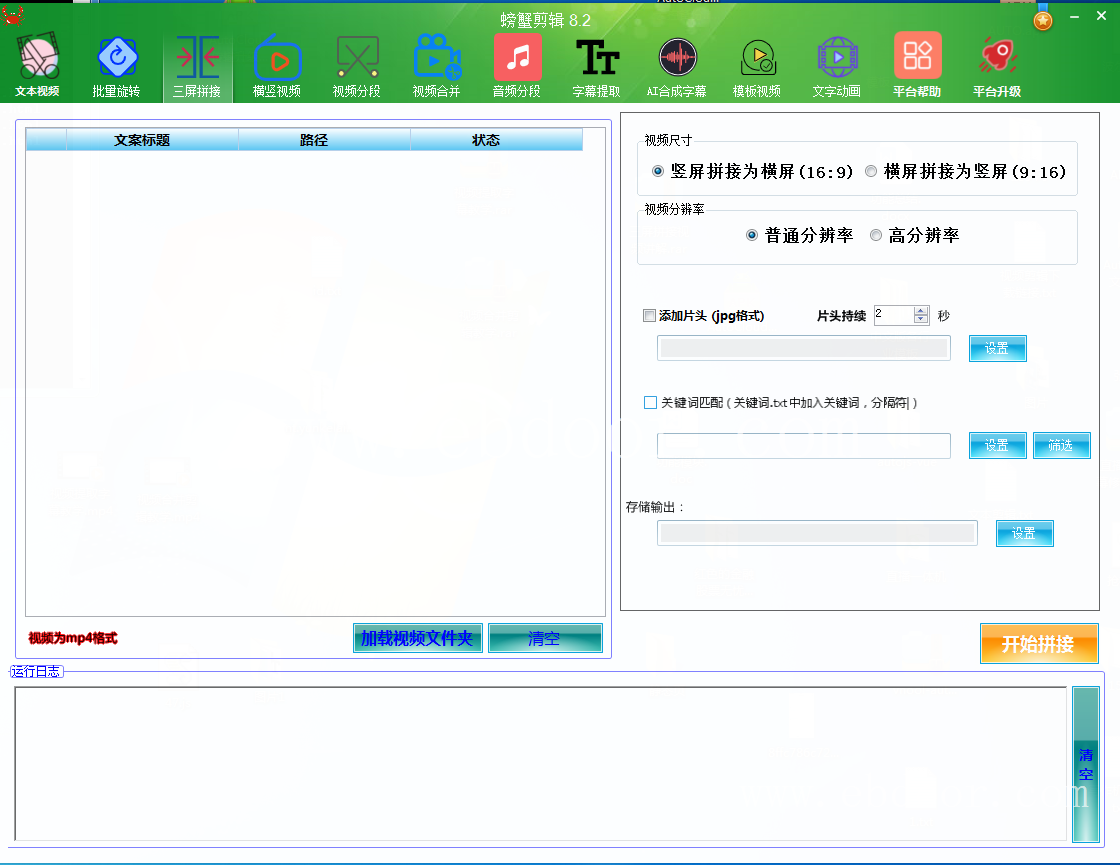Decrease 片头持续 seconds with down arrow

pos(921,320)
